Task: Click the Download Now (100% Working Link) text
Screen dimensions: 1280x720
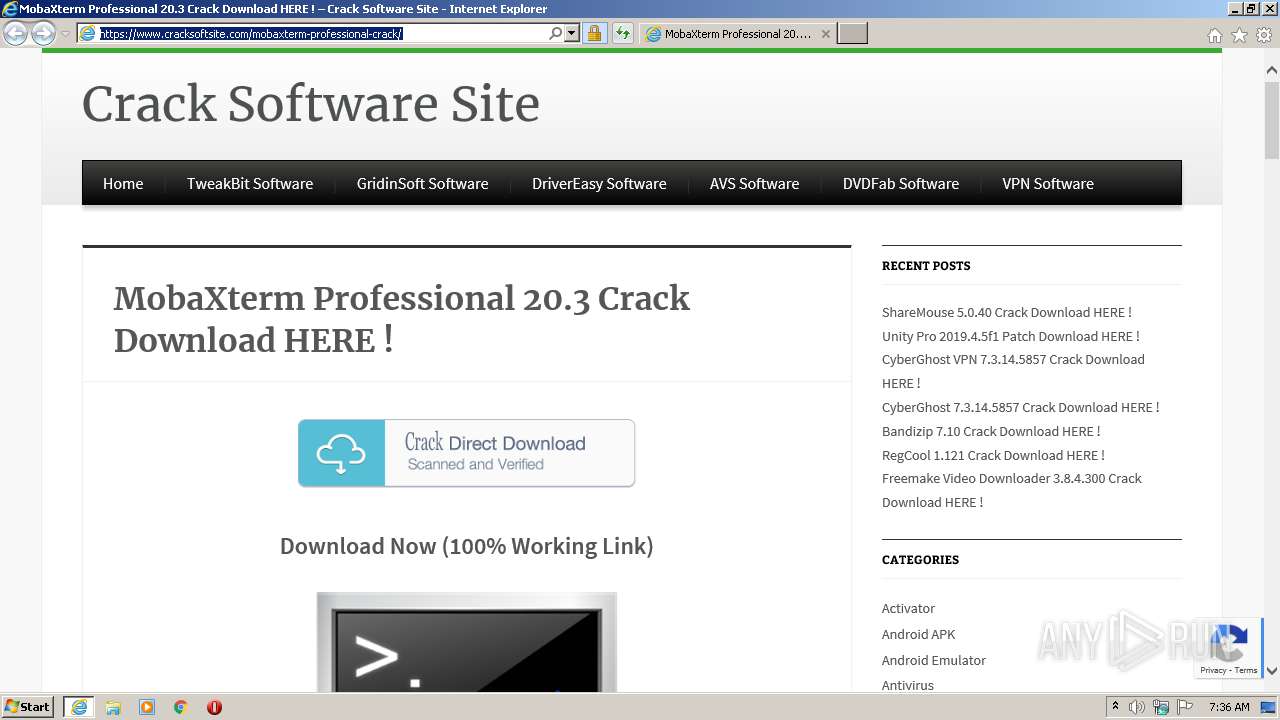Action: tap(467, 546)
